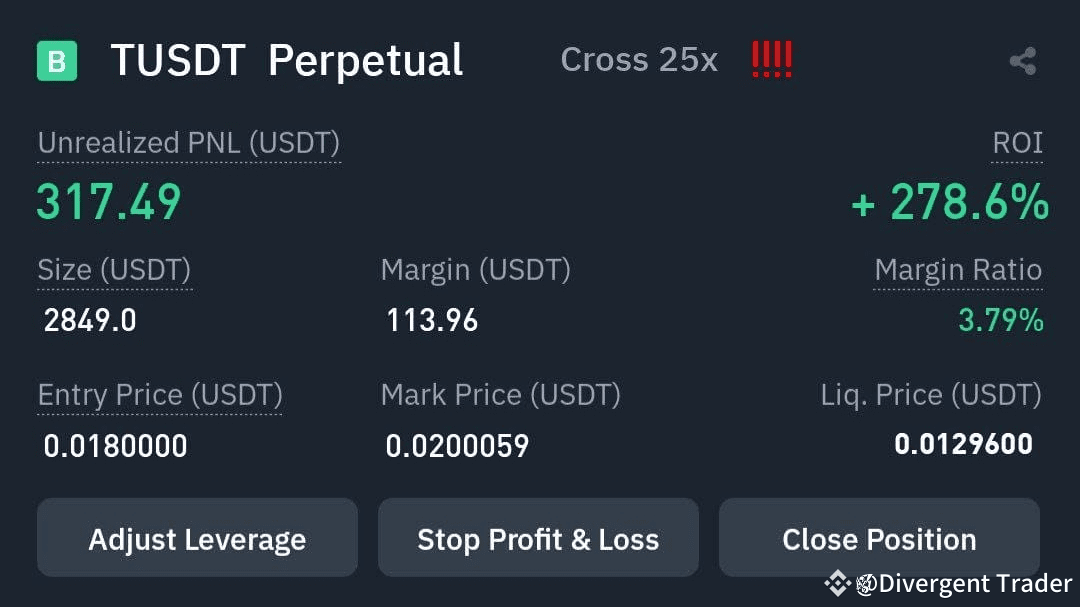Tap the share icon at top right
This screenshot has width=1080, height=607.
click(1023, 61)
